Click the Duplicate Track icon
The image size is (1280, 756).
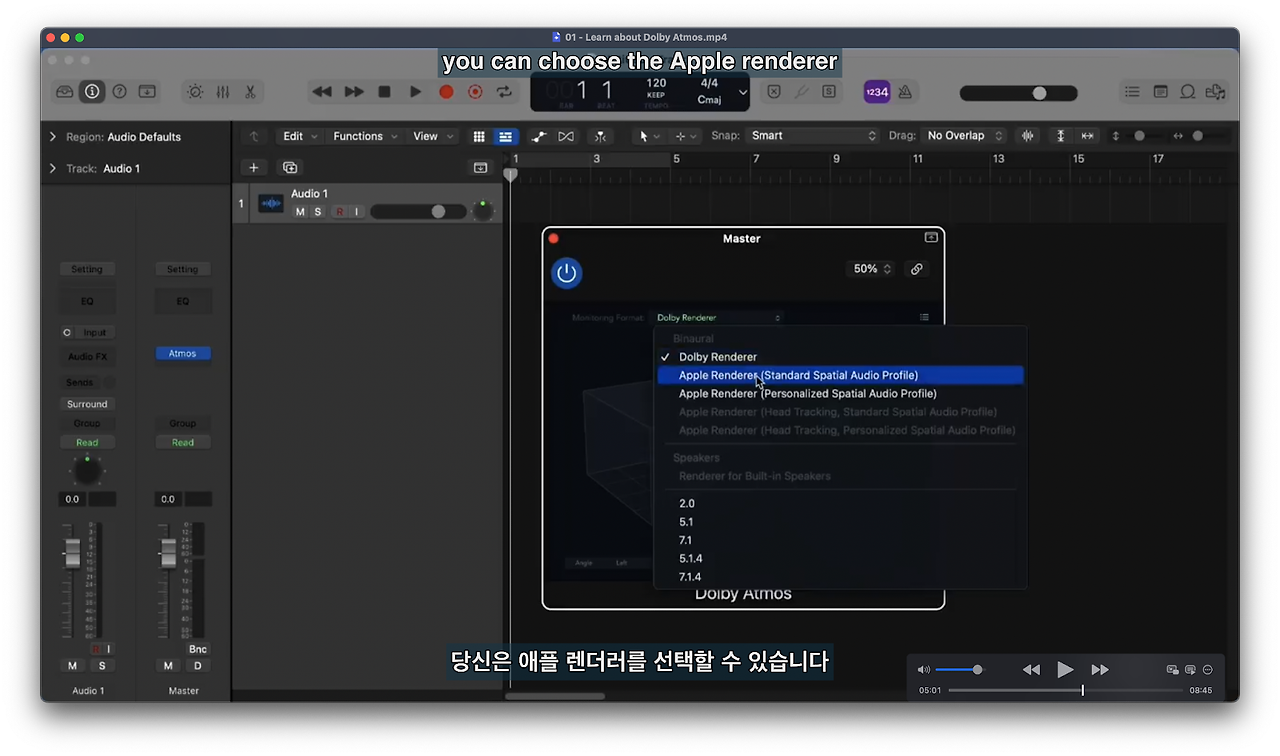pos(290,168)
